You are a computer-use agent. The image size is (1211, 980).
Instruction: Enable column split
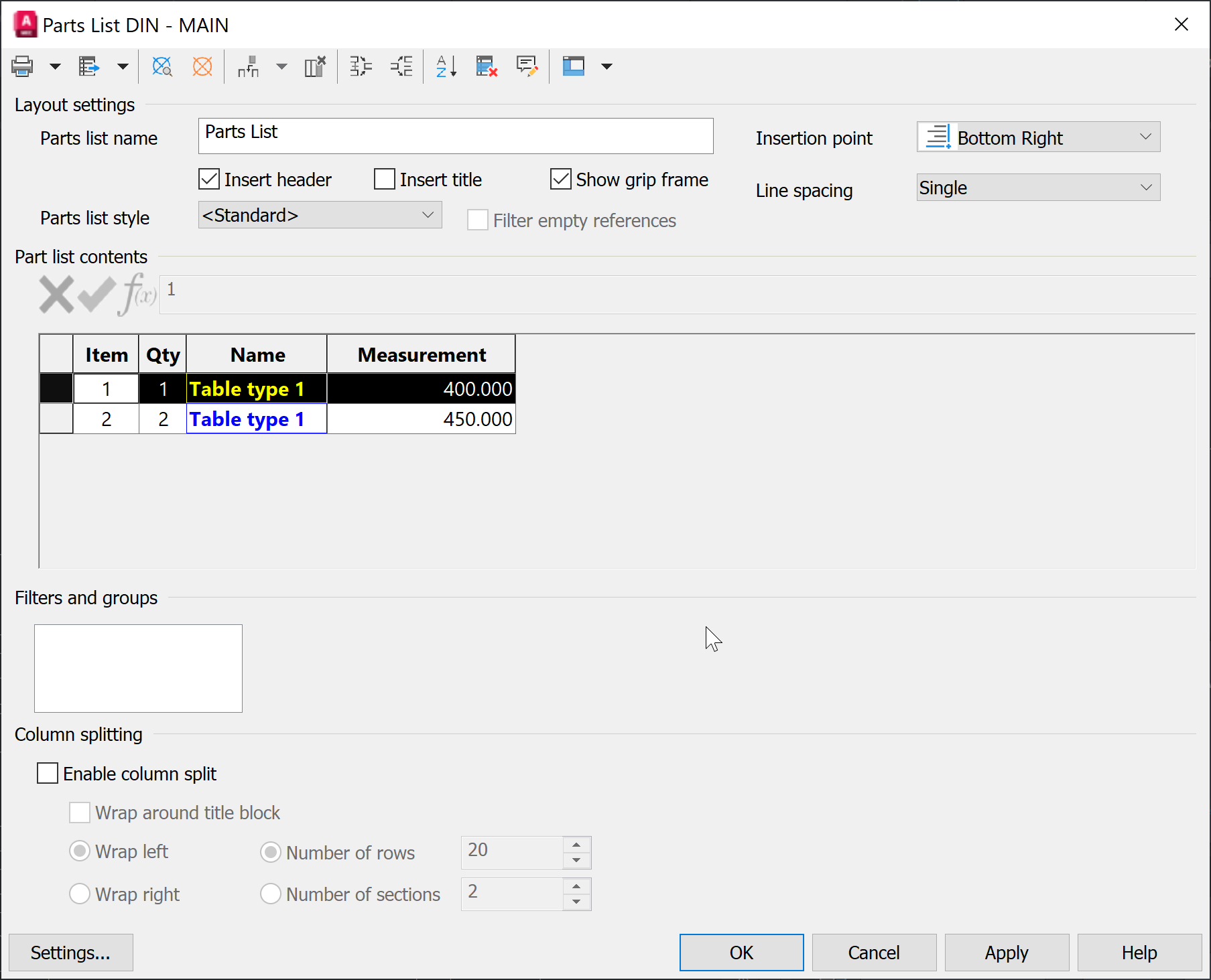pos(47,773)
